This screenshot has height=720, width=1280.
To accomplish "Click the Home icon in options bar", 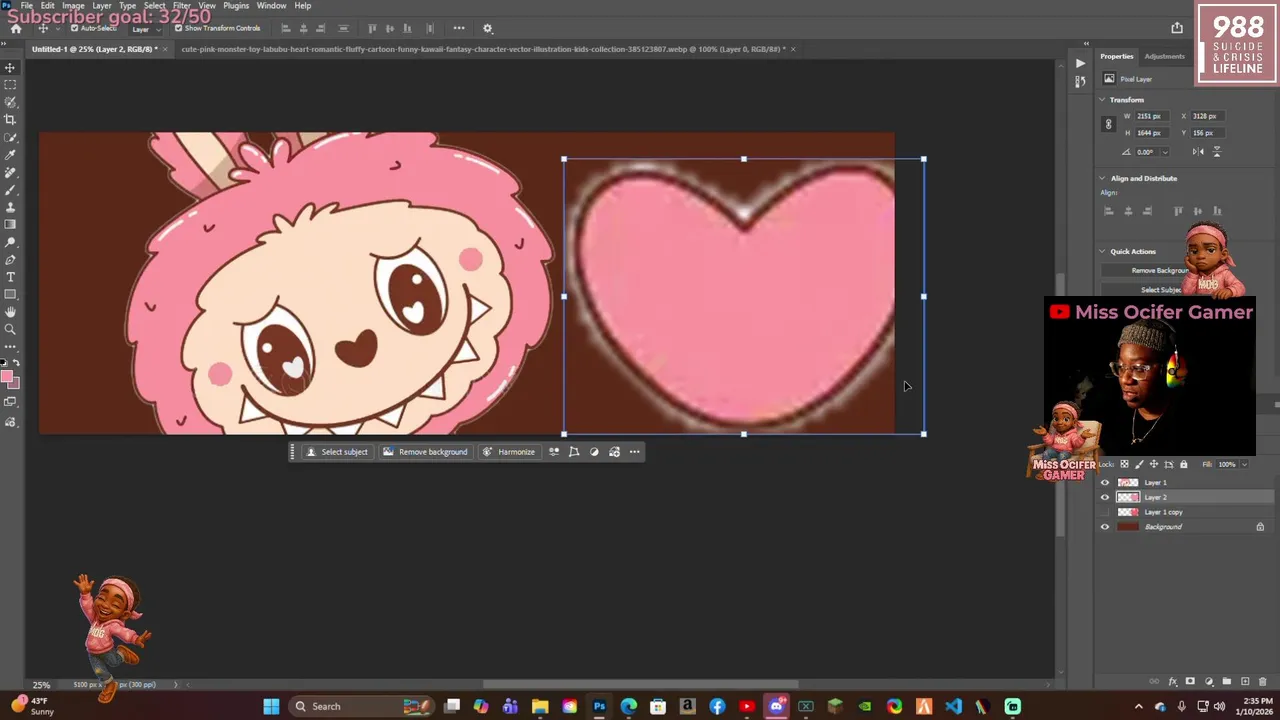I will point(16,28).
